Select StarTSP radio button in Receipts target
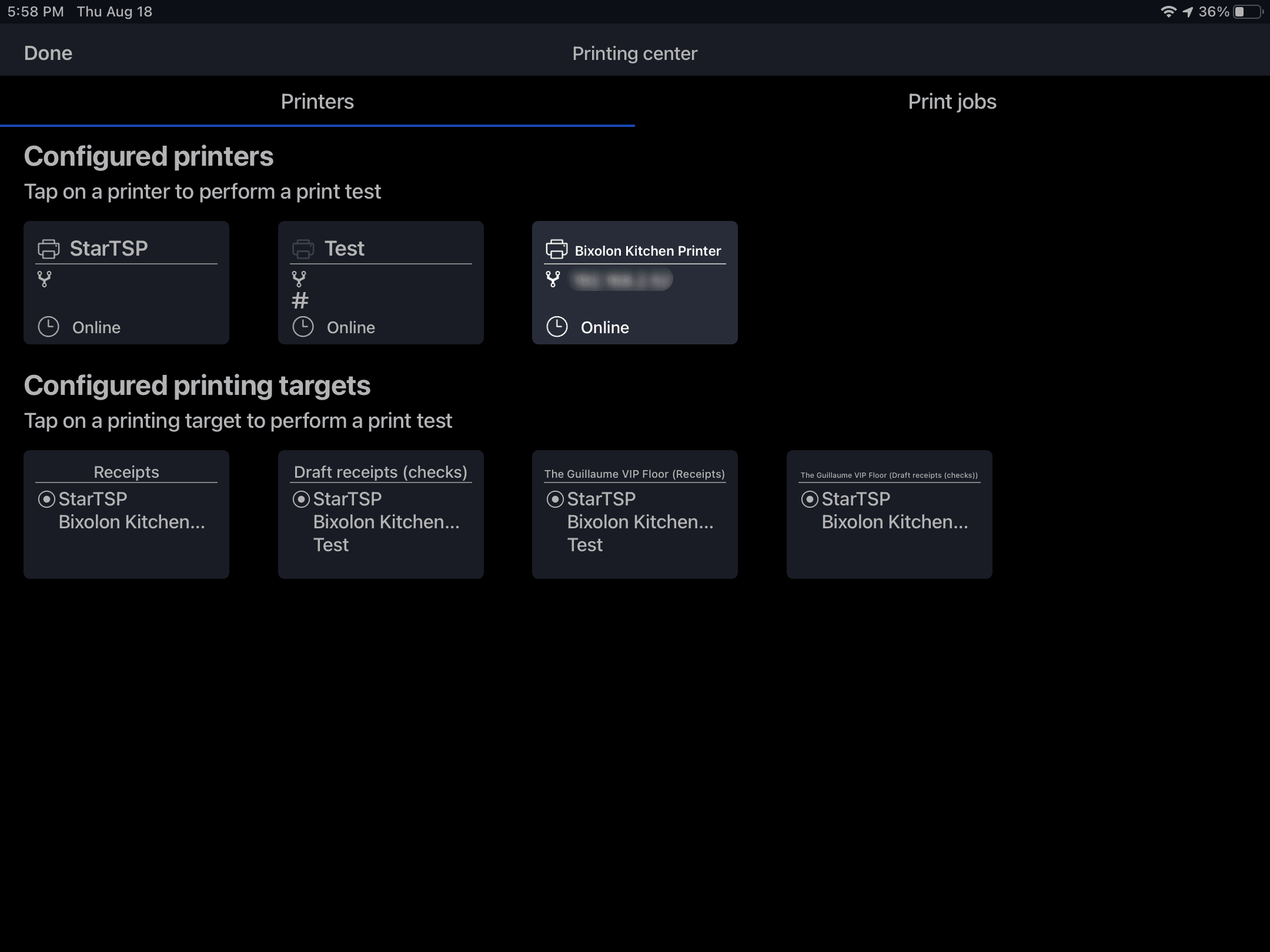 click(x=46, y=500)
